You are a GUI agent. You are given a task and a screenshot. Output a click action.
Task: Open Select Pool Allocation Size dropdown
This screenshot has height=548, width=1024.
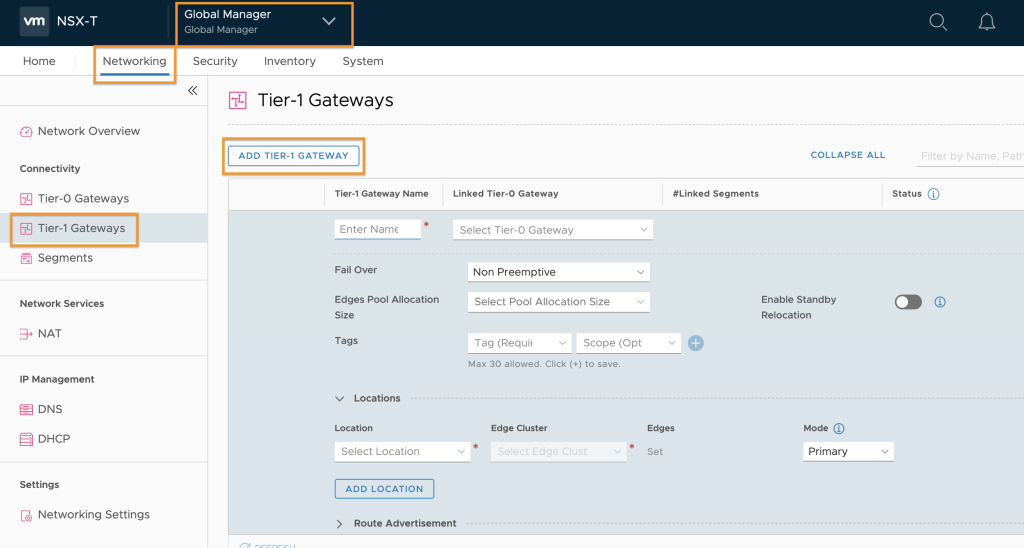coord(558,301)
